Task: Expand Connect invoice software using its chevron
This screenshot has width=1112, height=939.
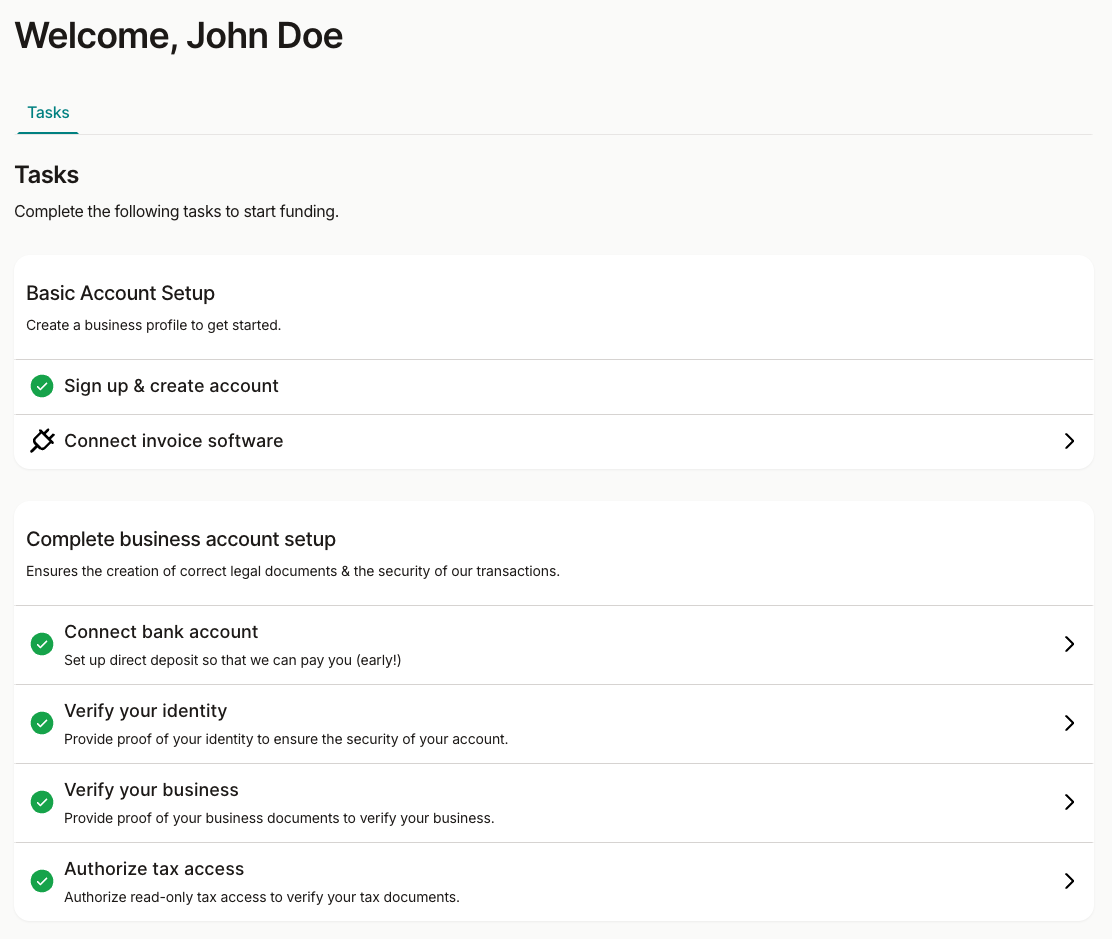Action: [x=1069, y=441]
